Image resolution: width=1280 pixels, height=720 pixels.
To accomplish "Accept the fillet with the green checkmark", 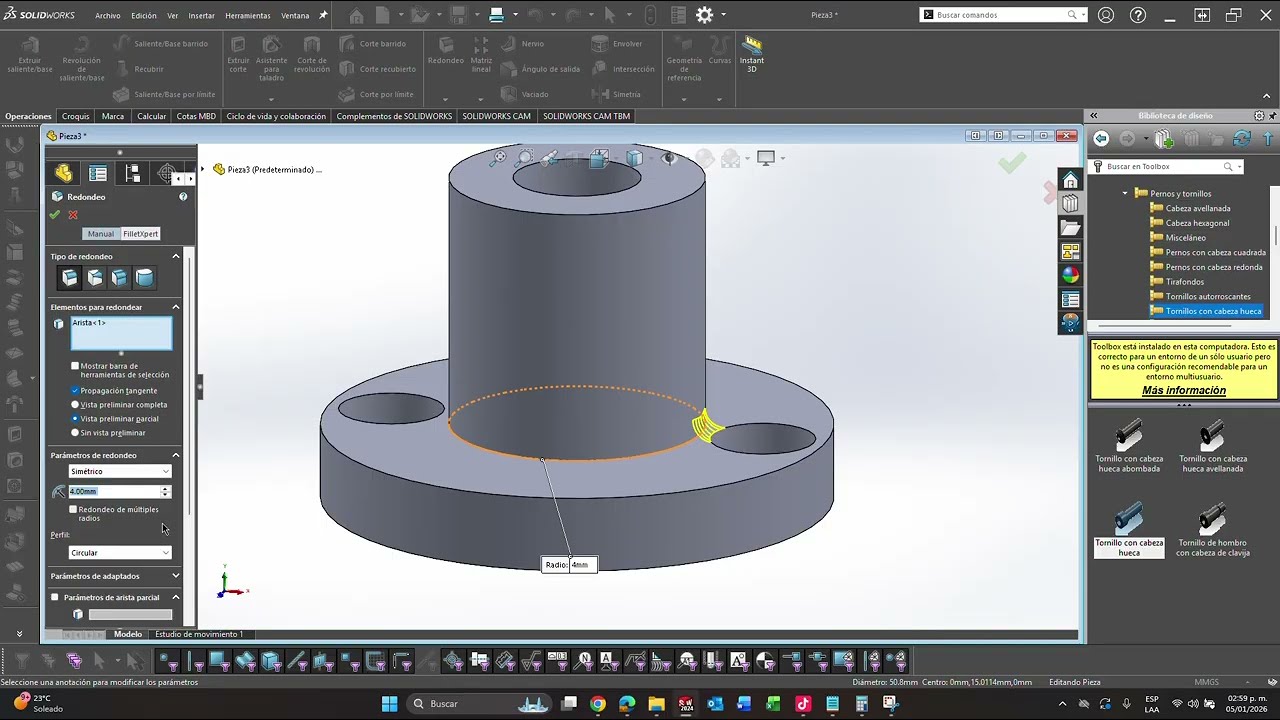I will [x=55, y=215].
